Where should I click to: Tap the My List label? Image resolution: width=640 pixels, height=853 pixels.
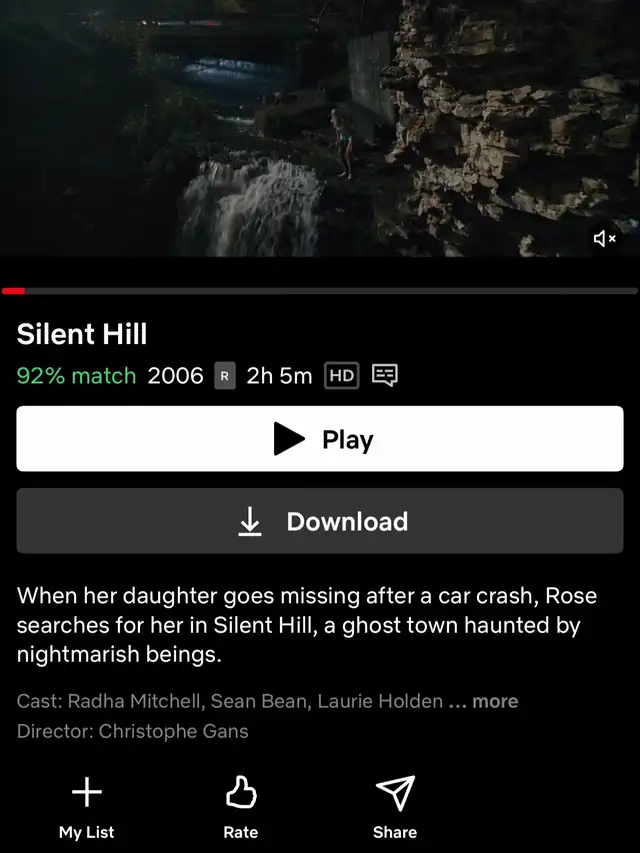coord(87,832)
